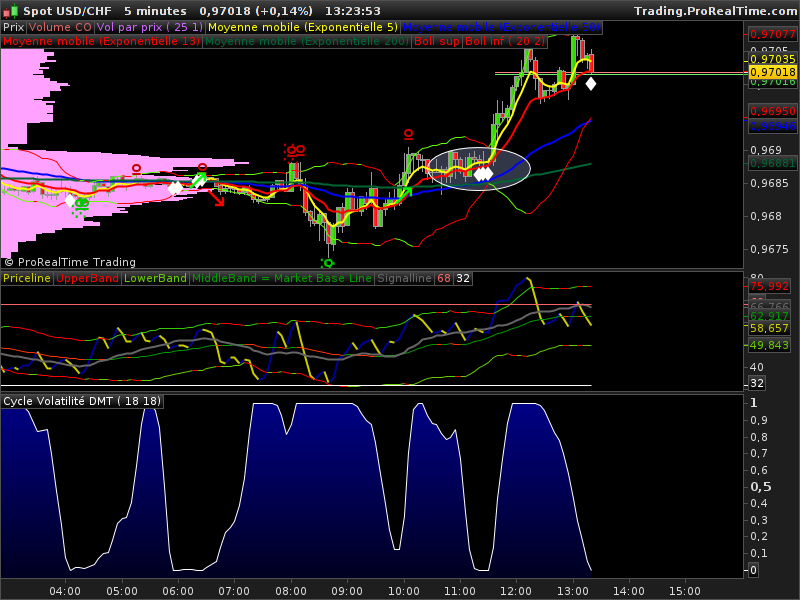This screenshot has width=800, height=600.
Task: Select the Priceline label
Action: pos(27,278)
